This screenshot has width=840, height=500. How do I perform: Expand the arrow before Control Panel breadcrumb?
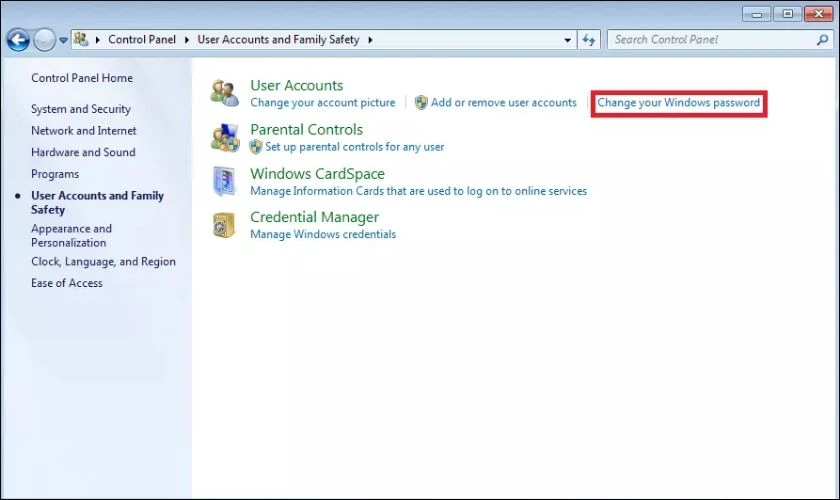[x=98, y=40]
